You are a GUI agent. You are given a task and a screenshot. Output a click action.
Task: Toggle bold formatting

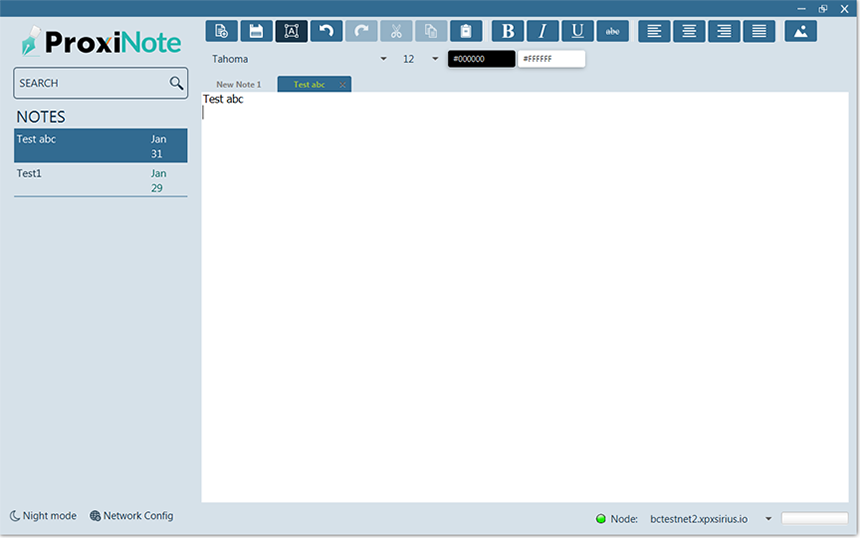click(508, 31)
